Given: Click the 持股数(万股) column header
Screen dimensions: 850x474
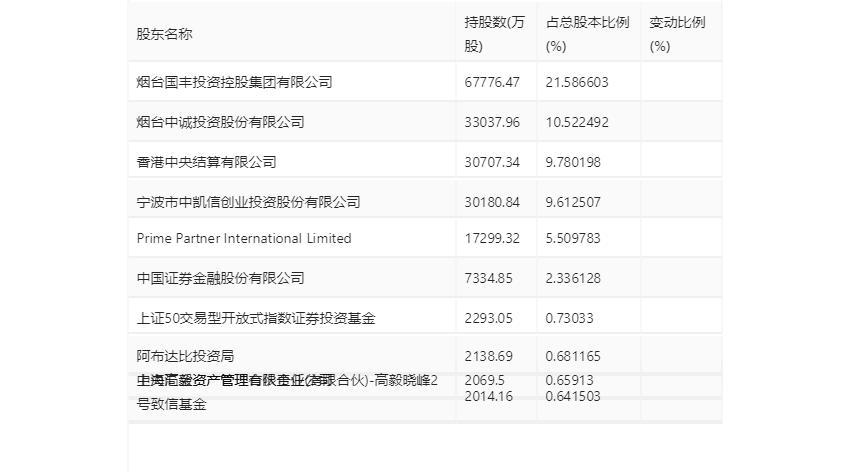Looking at the screenshot, I should [494, 34].
